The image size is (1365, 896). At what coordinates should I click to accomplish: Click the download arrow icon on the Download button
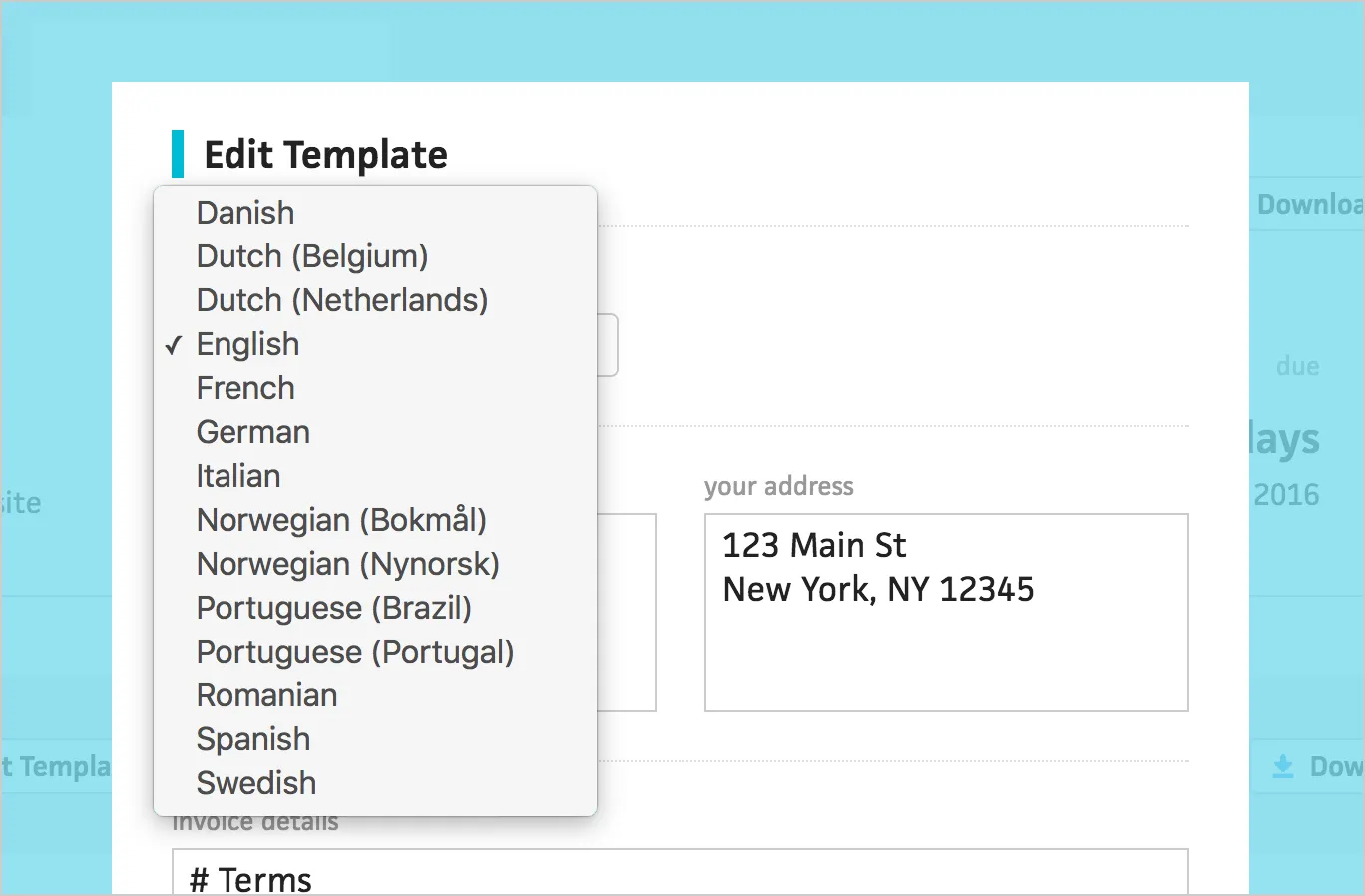tap(1281, 766)
